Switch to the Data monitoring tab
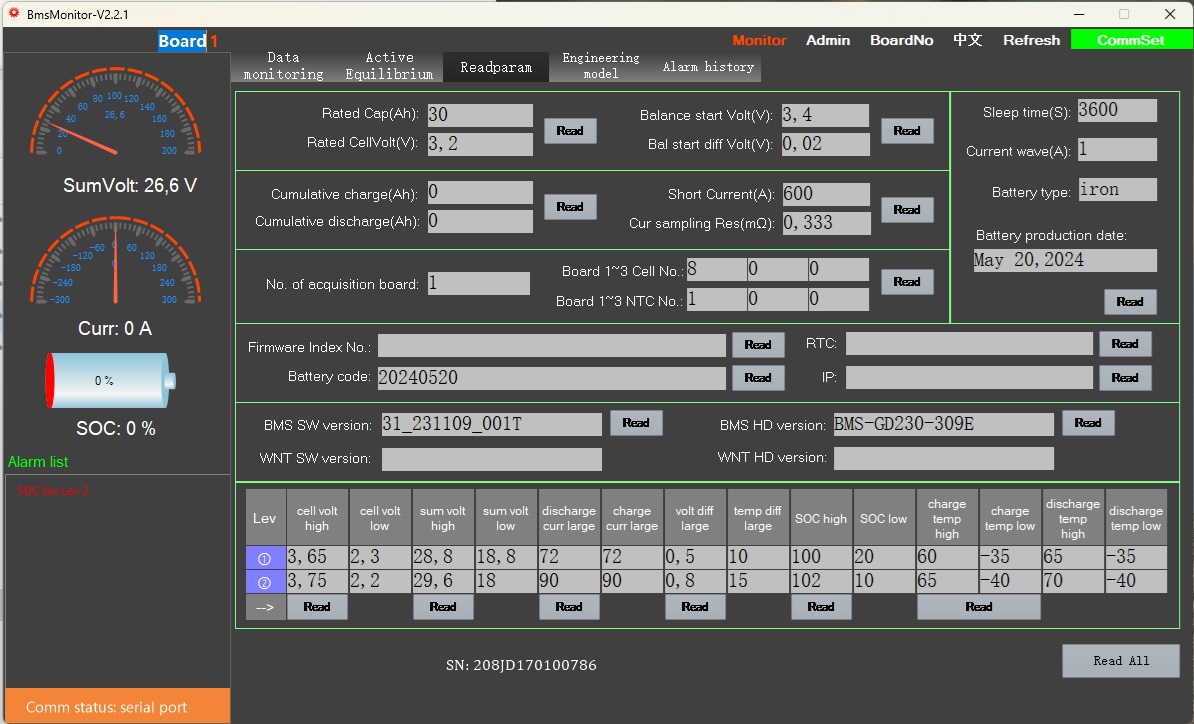The width and height of the screenshot is (1194, 724). point(283,66)
